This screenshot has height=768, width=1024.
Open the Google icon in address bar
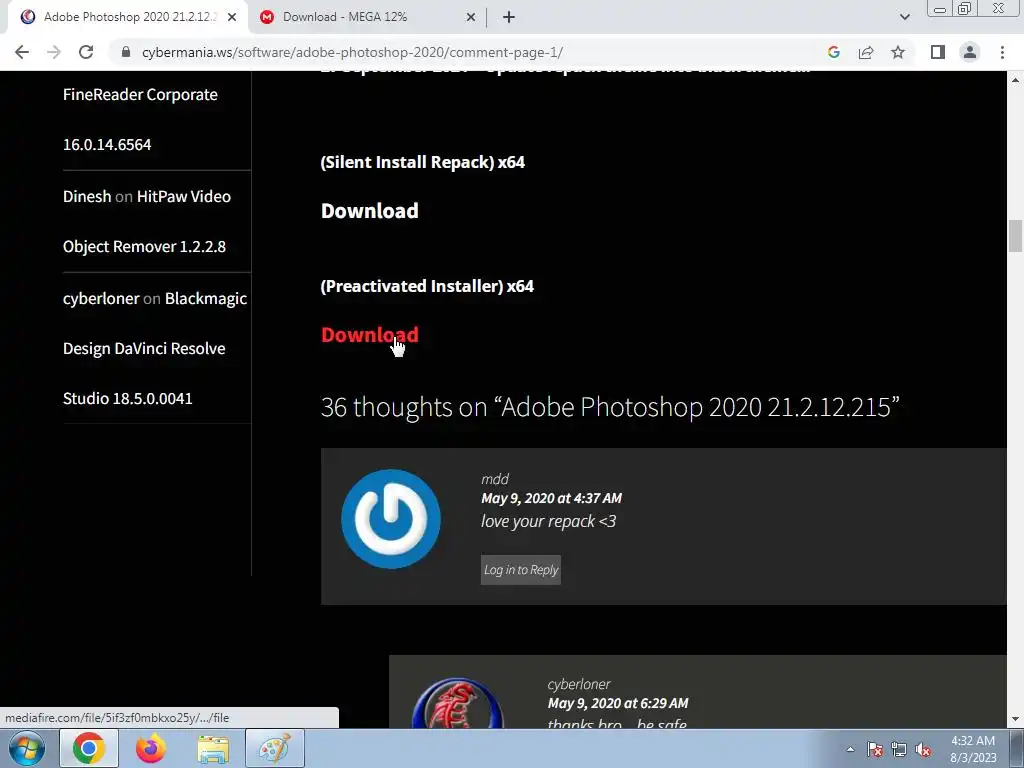(833, 52)
